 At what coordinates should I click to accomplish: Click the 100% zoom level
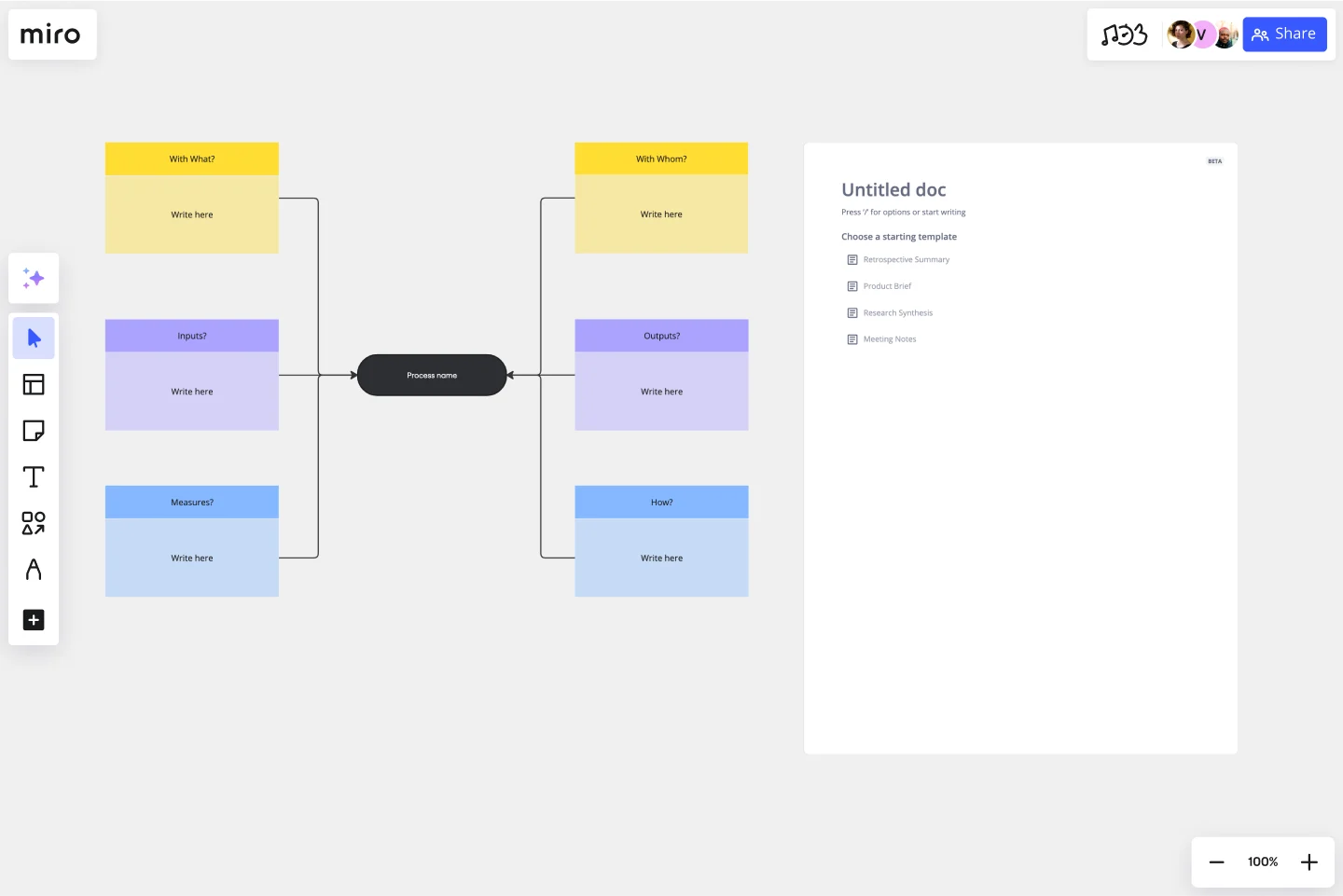tap(1263, 862)
